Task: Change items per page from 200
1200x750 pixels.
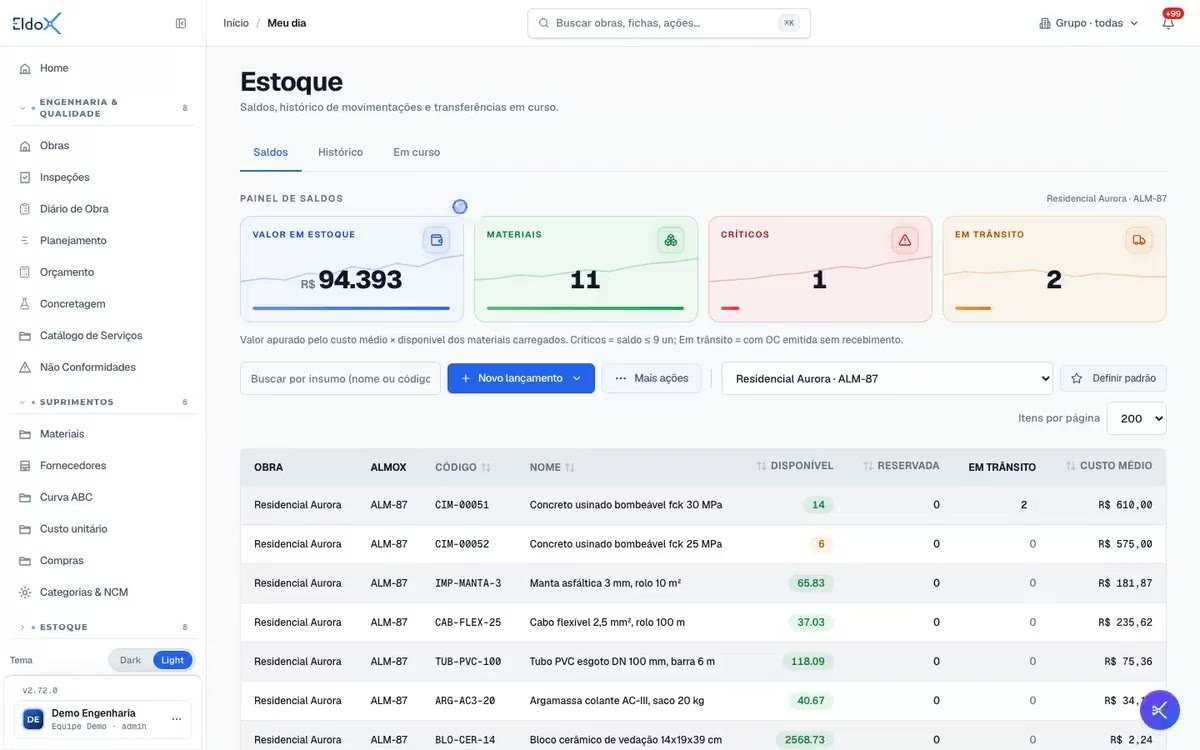Action: pos(1136,419)
